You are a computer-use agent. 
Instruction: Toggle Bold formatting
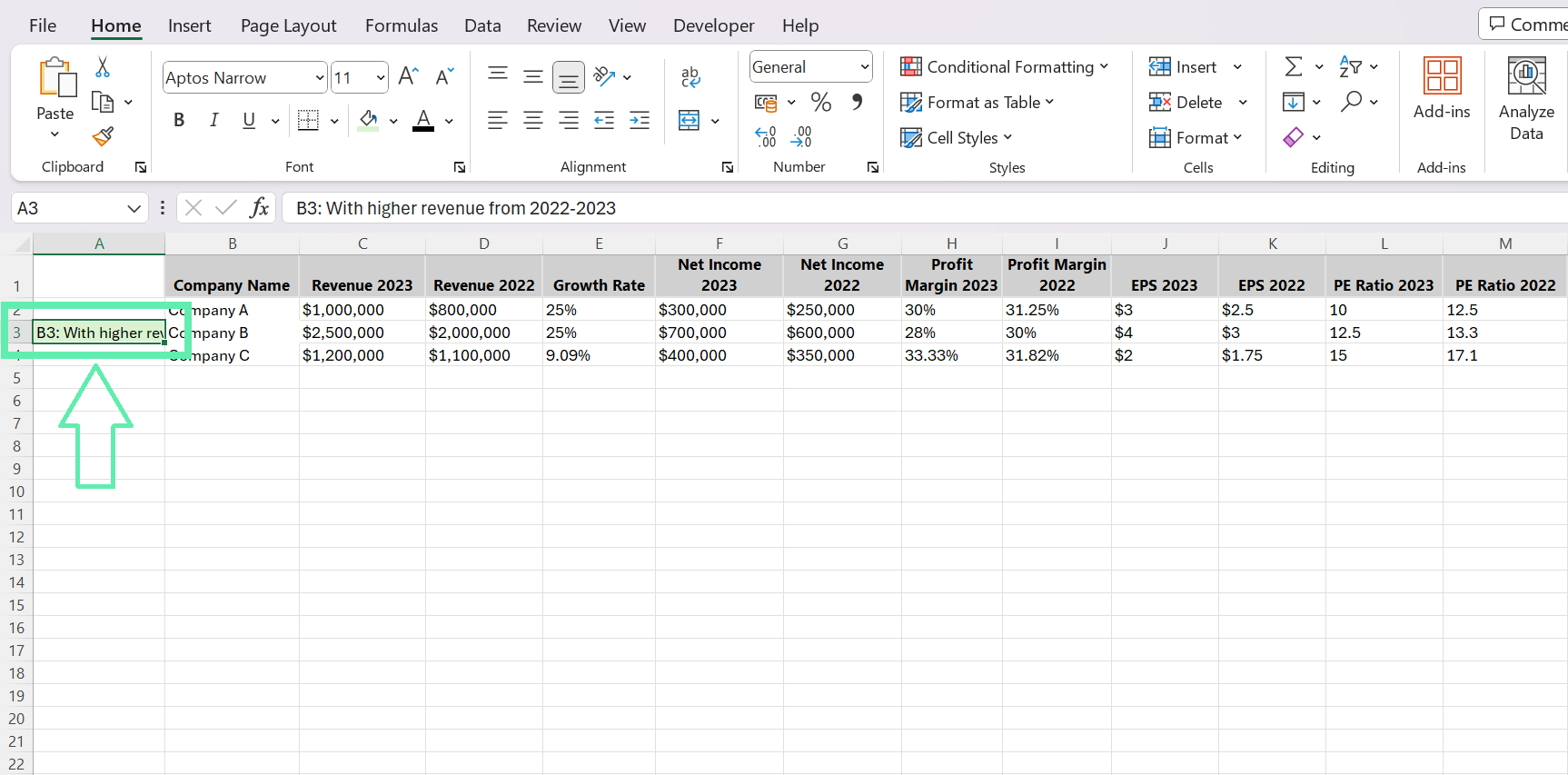pos(179,120)
